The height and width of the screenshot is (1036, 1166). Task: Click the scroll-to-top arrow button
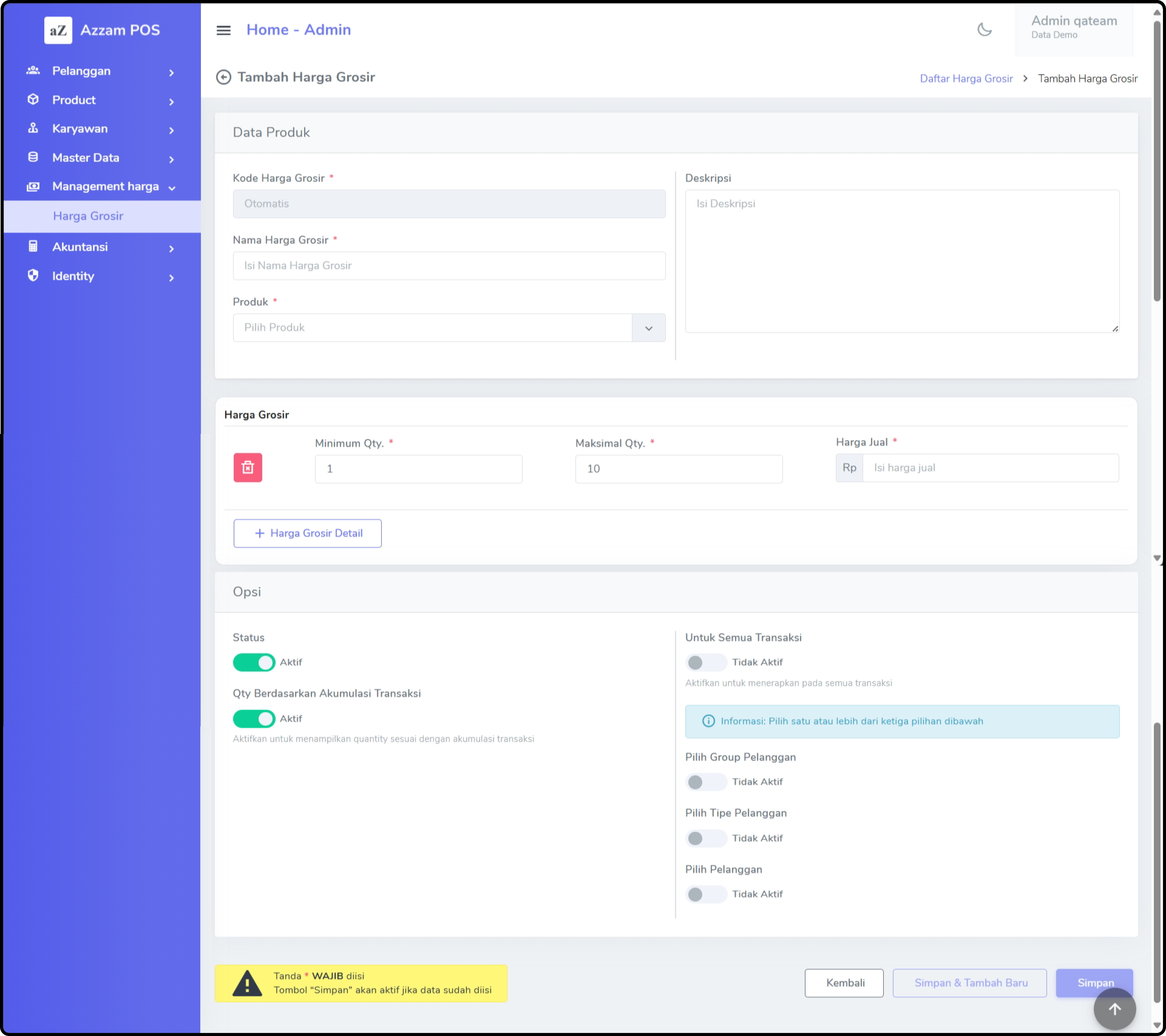[1114, 1009]
